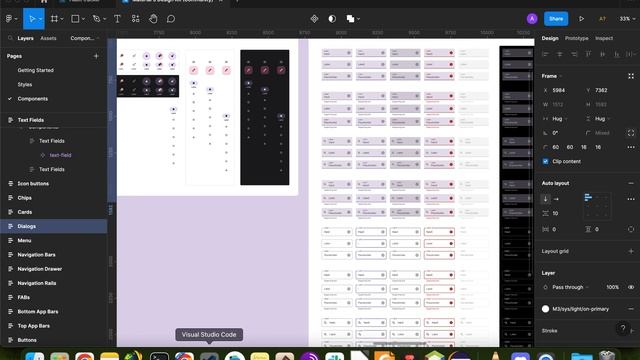
Task: Open the Styles page
Action: pyautogui.click(x=25, y=84)
